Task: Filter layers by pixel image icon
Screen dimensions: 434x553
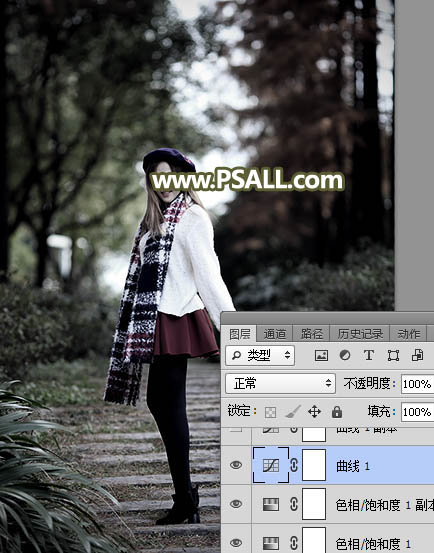Action: [321, 355]
